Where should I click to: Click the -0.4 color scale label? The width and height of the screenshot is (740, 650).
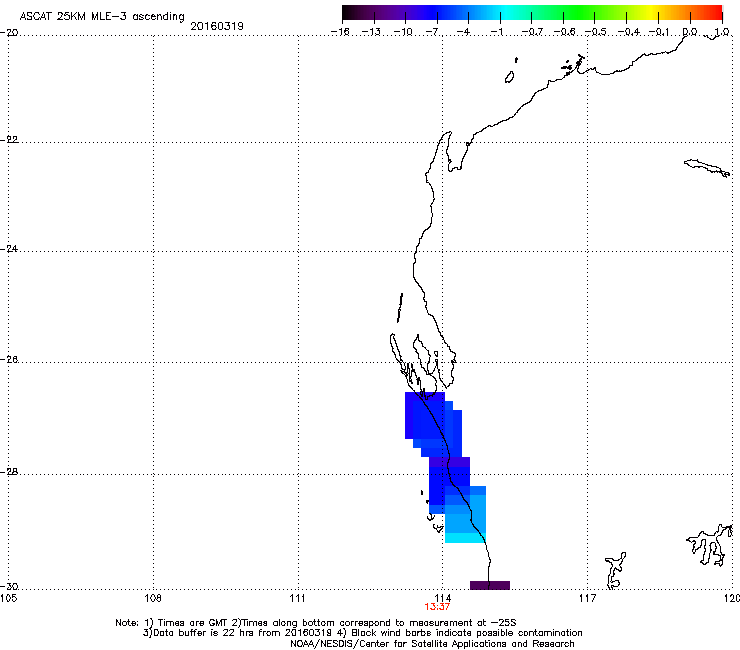point(628,32)
